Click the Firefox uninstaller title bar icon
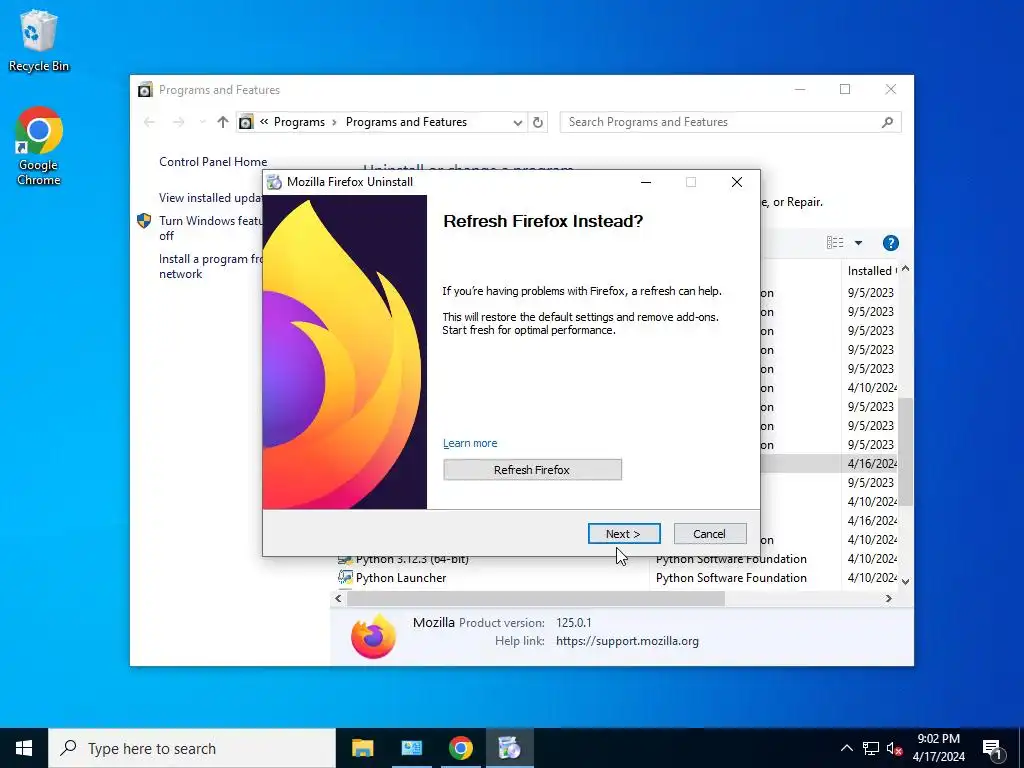The width and height of the screenshot is (1024, 768). coord(274,182)
